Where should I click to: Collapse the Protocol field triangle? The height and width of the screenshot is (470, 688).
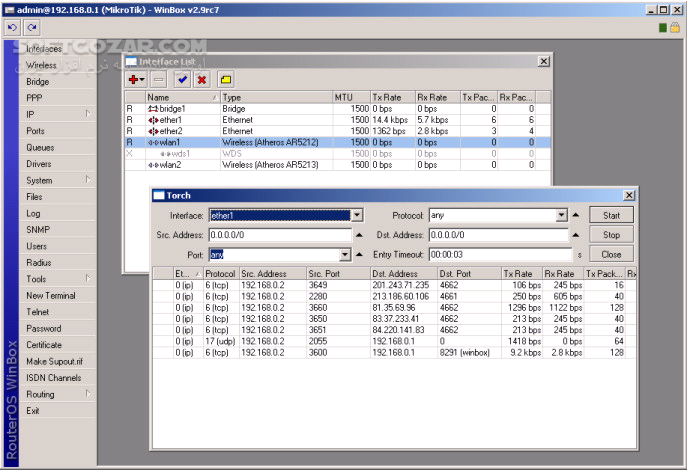point(576,215)
